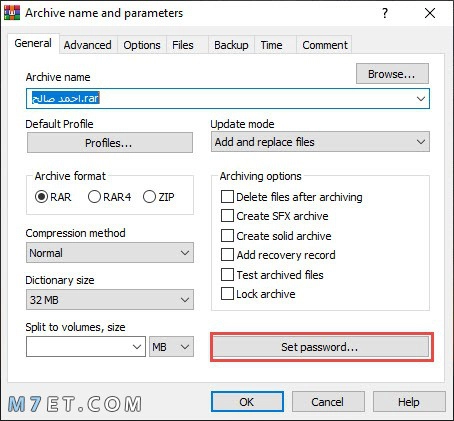The width and height of the screenshot is (454, 421).
Task: Open the Backup tab
Action: click(231, 45)
